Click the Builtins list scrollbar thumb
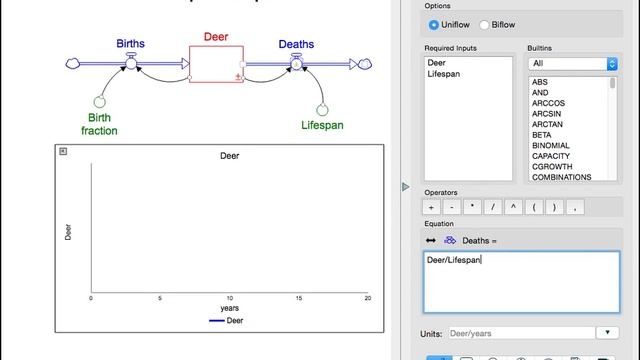This screenshot has height=360, width=640. tap(612, 83)
